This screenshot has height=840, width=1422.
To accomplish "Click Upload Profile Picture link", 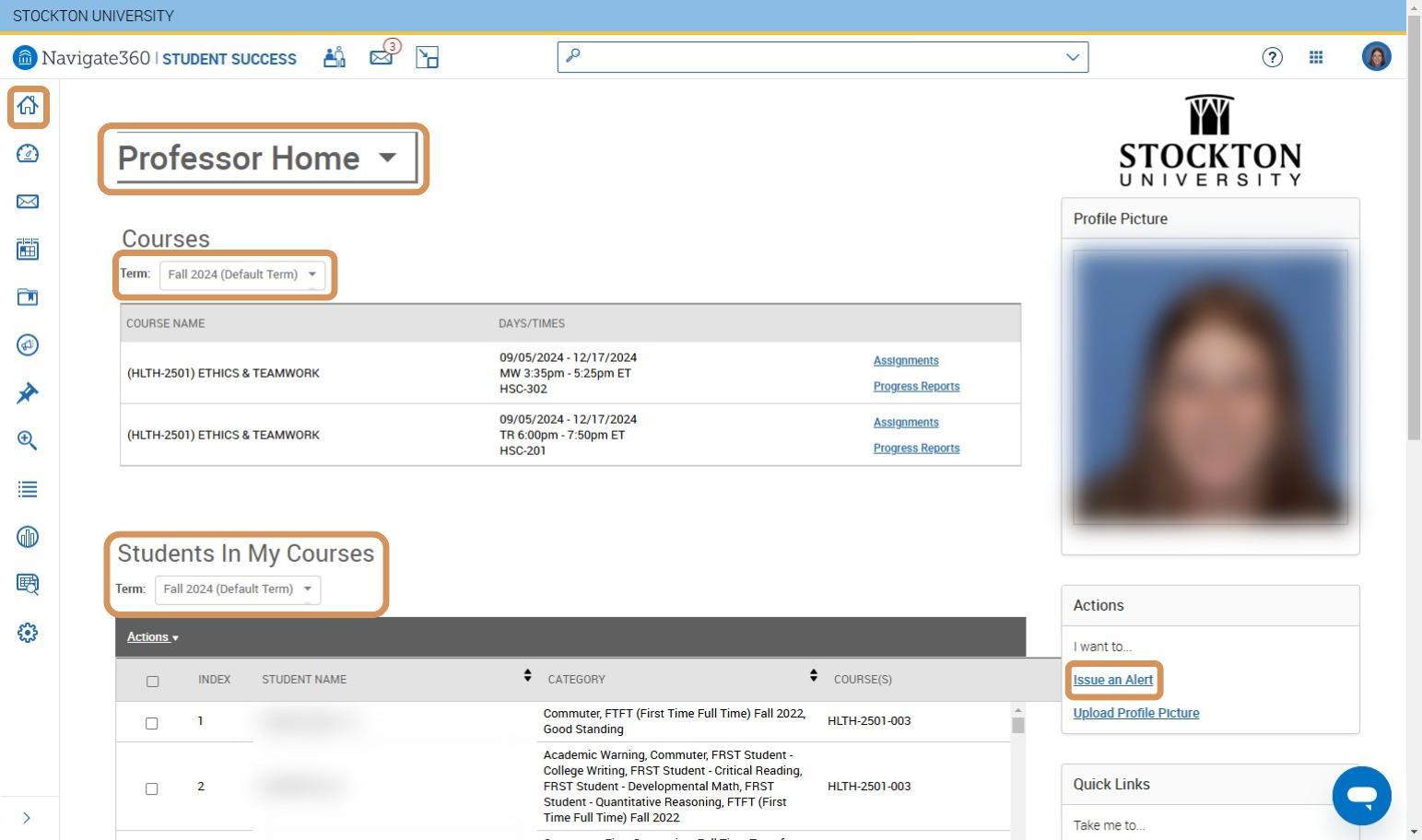I will tap(1135, 713).
